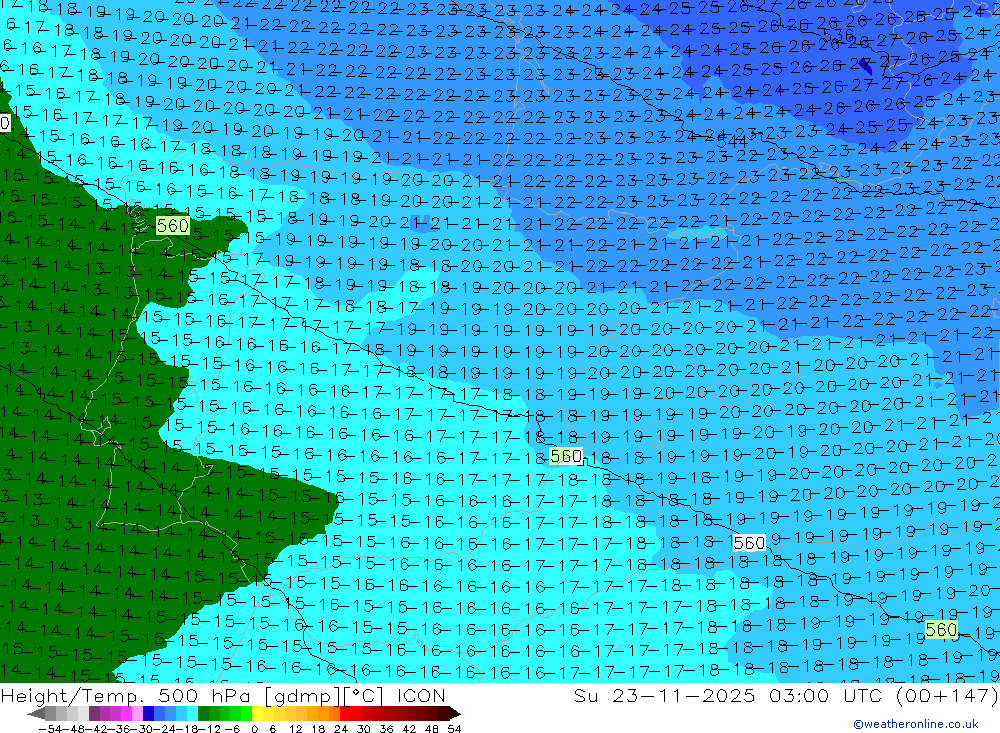Click the dark purple swatch above legend value -42

coord(94,714)
